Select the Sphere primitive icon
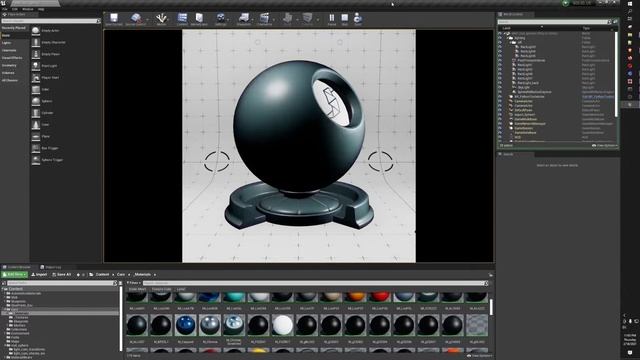Viewport: 640px width, 360px height. point(36,101)
